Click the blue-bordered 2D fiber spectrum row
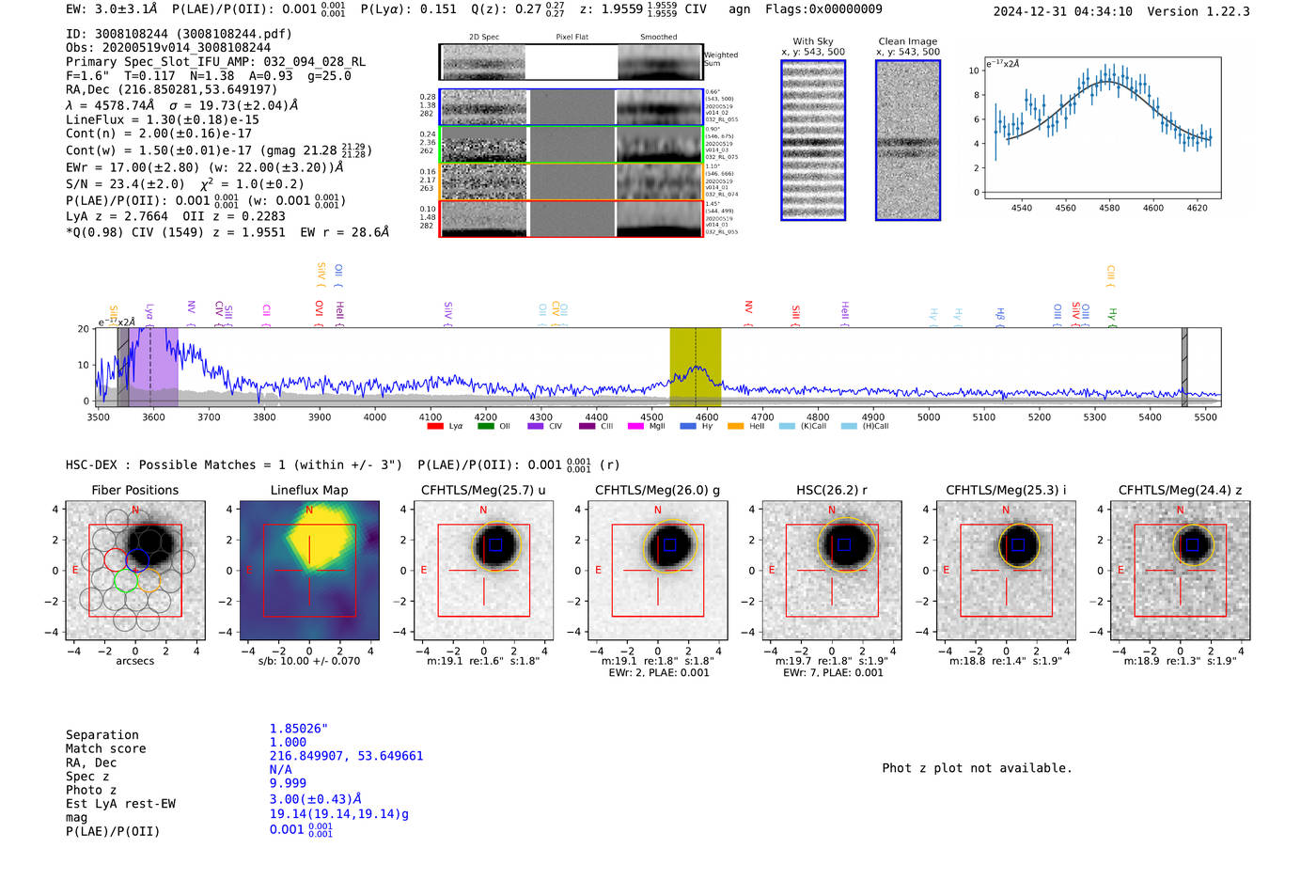The height and width of the screenshot is (896, 1316). [572, 107]
